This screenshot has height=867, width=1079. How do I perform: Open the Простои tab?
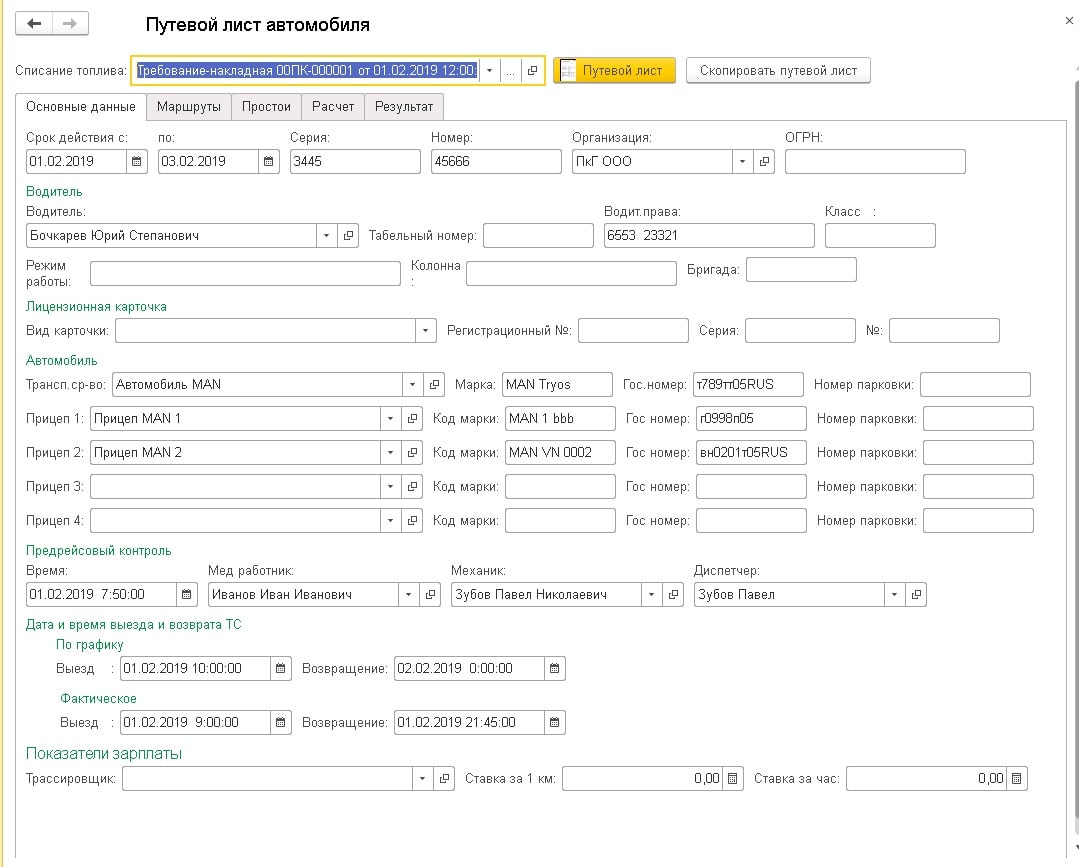266,107
